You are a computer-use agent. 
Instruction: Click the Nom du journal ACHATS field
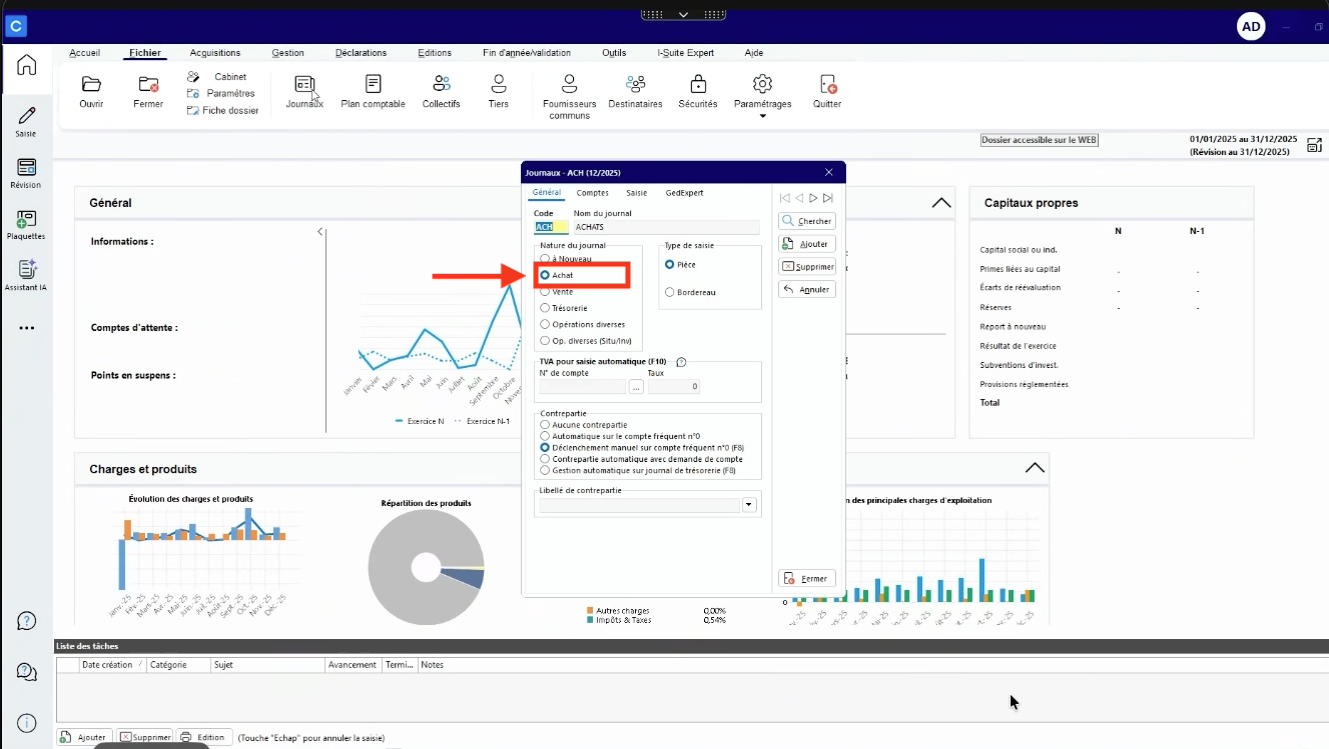click(666, 227)
